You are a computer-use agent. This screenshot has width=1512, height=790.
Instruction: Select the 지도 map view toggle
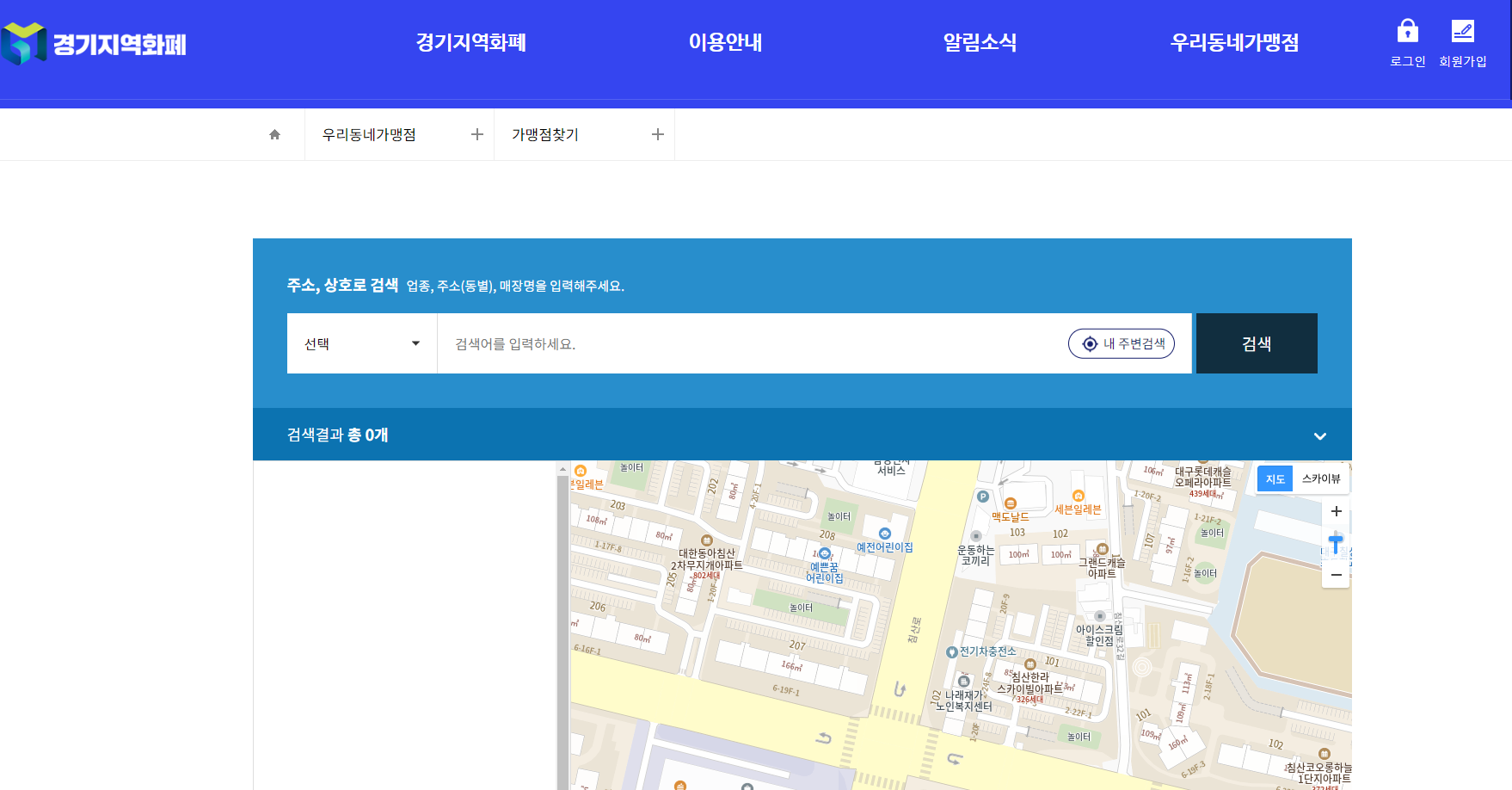(1275, 478)
